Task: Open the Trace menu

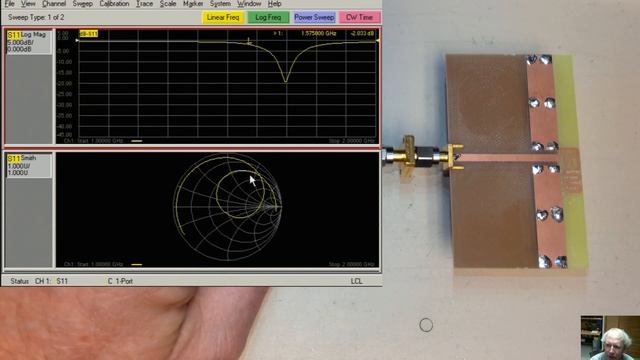Action: tap(144, 4)
